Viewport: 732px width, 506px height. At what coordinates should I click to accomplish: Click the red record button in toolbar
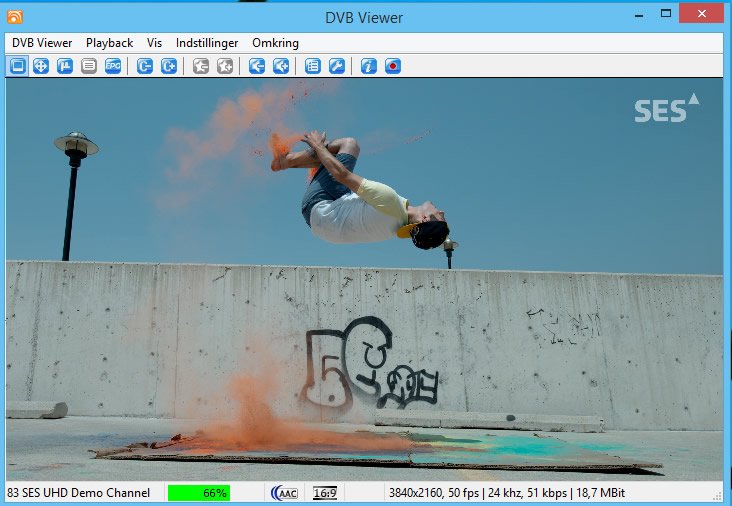(x=393, y=66)
